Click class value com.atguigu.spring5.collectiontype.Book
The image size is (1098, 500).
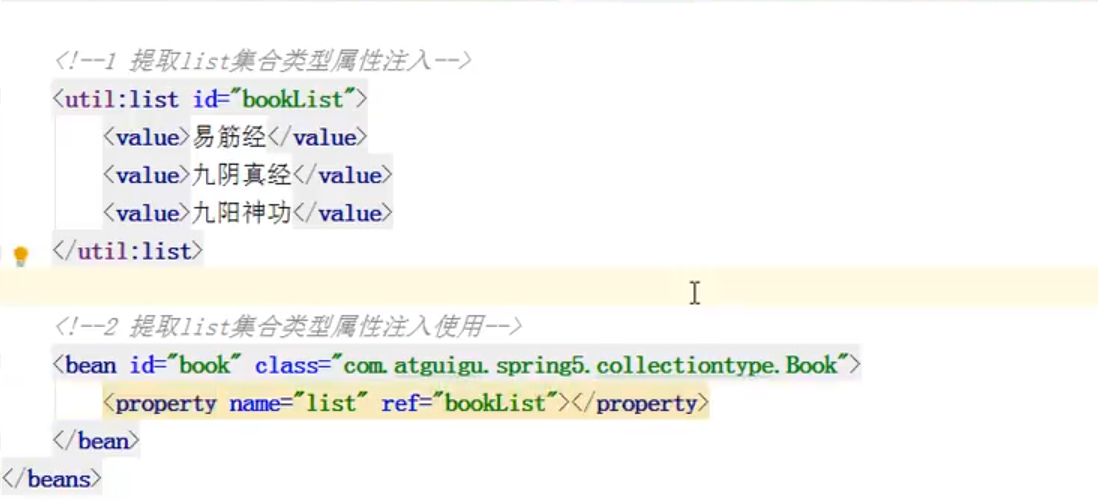(x=590, y=365)
